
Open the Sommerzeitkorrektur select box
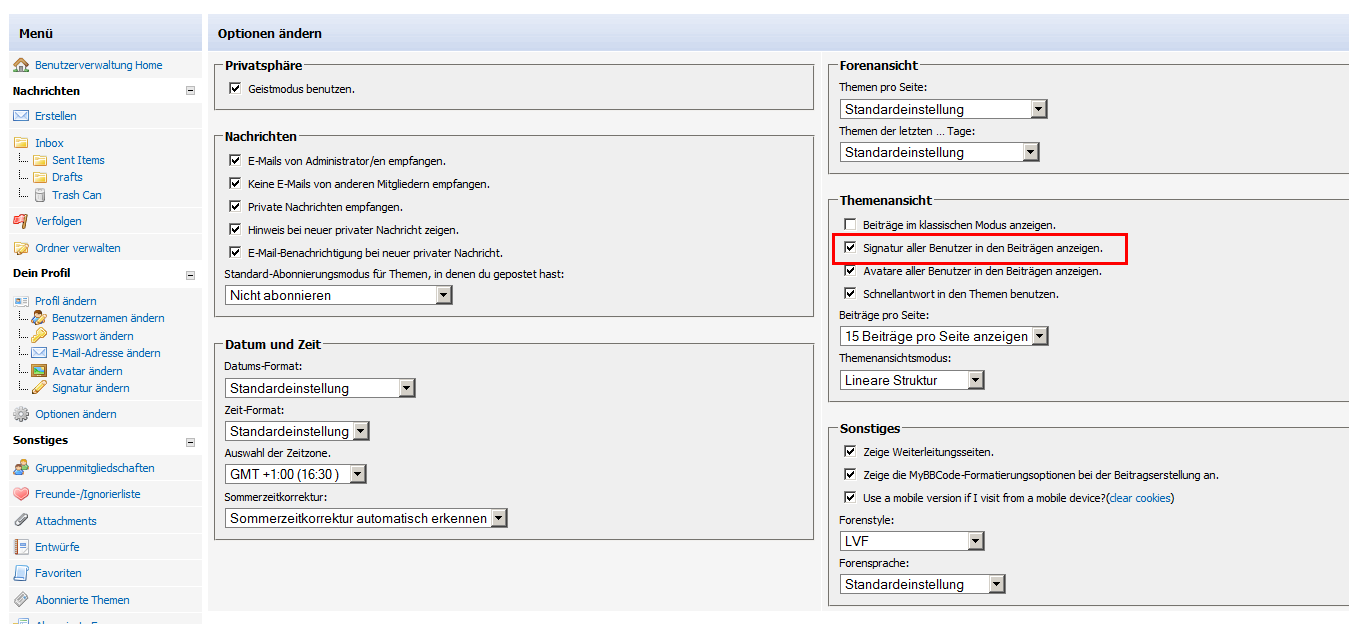pos(366,518)
